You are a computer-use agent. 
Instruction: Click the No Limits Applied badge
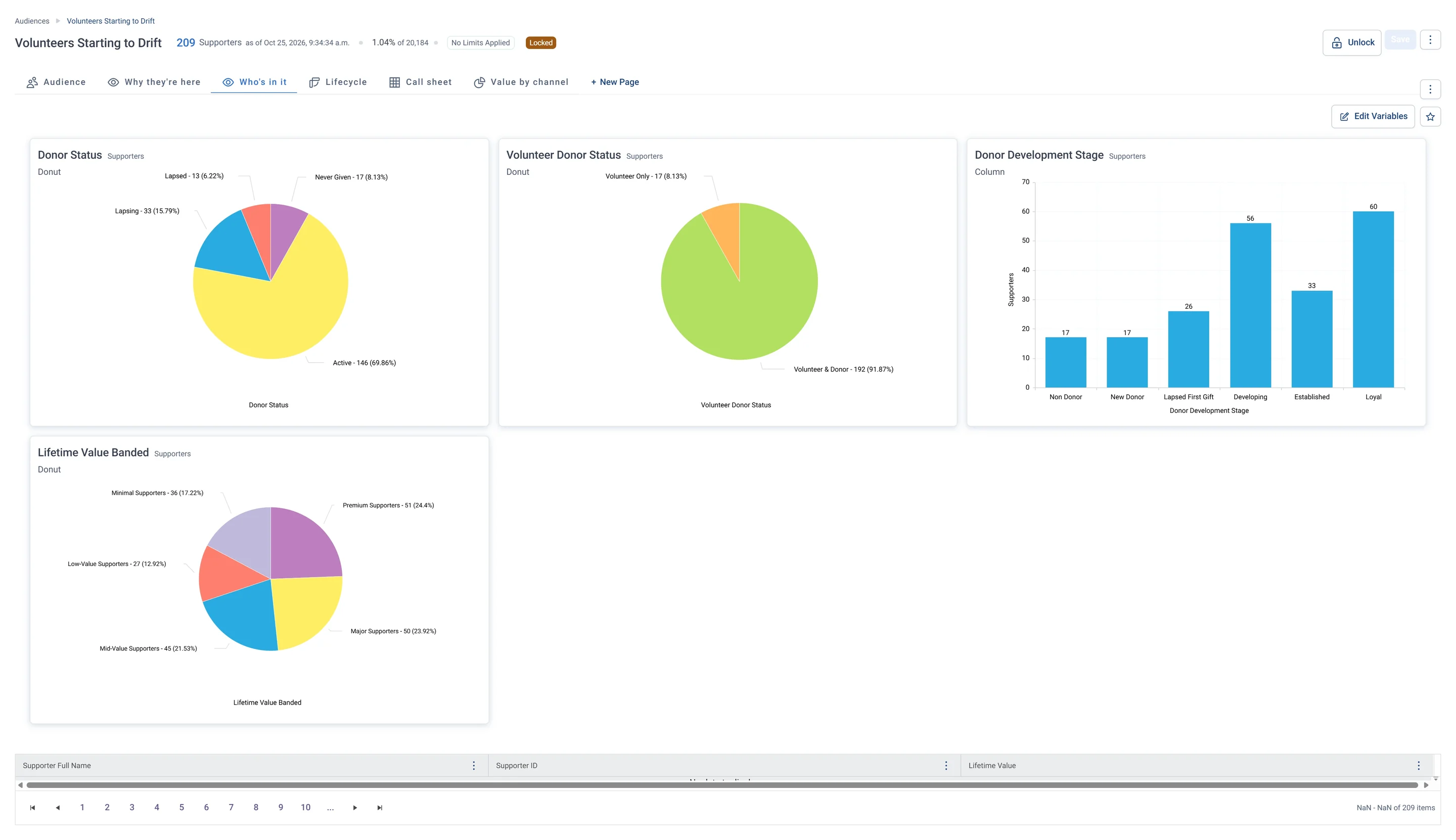pyautogui.click(x=480, y=42)
